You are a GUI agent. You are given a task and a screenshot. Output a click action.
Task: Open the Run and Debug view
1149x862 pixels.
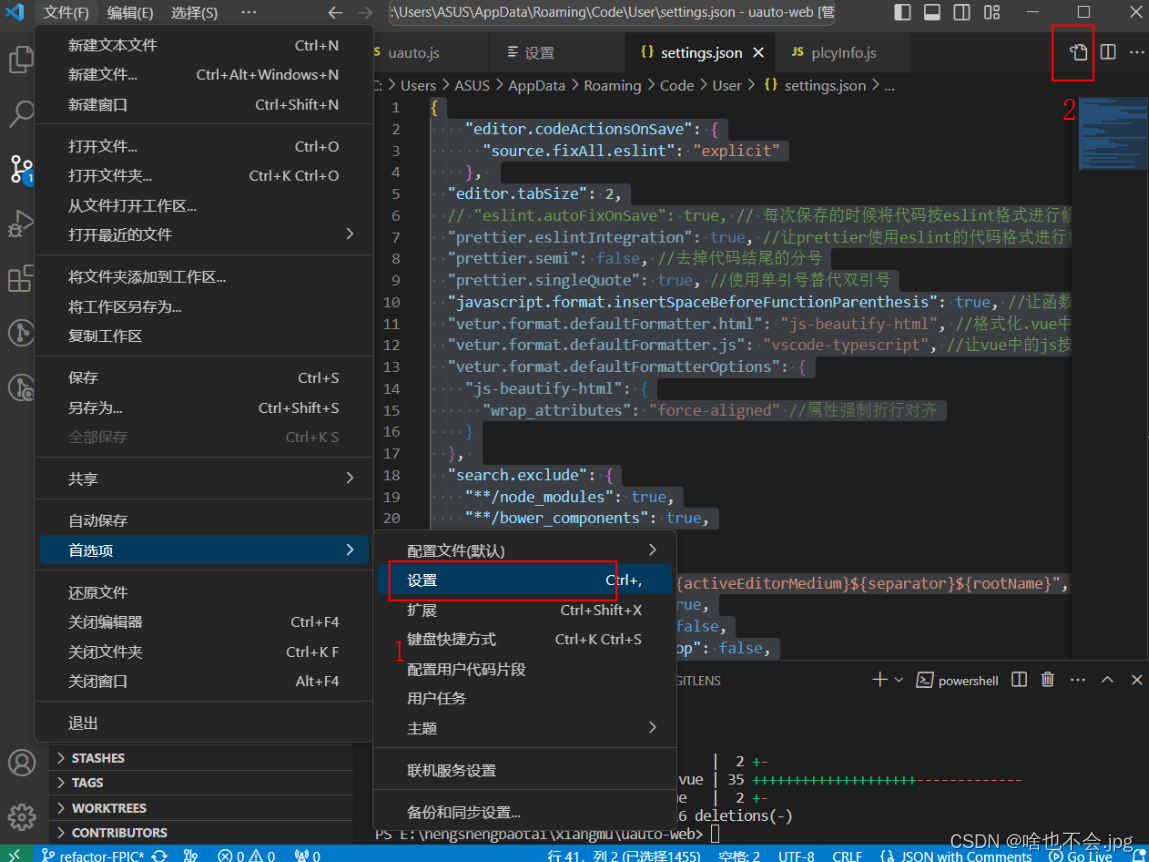coord(21,224)
